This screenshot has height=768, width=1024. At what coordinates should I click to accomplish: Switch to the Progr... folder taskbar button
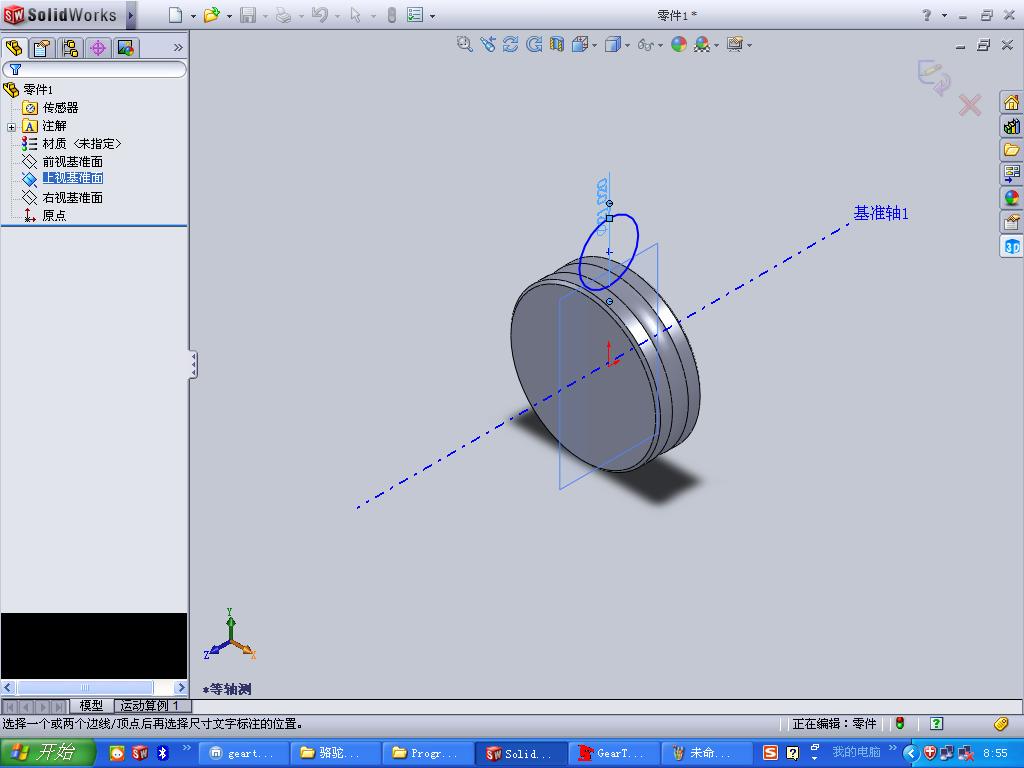[x=428, y=753]
